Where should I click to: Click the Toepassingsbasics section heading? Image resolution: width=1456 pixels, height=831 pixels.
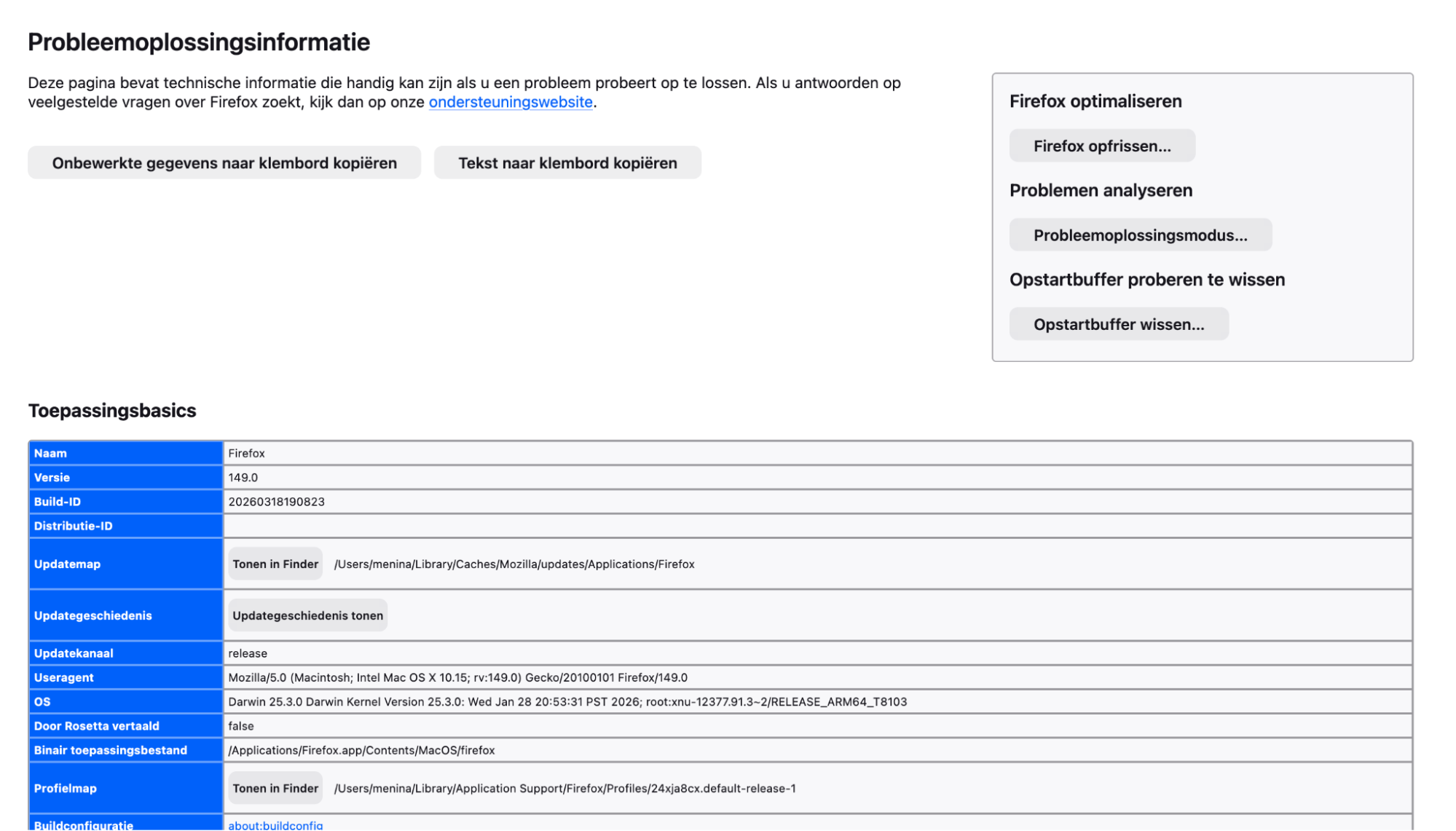pos(111,410)
